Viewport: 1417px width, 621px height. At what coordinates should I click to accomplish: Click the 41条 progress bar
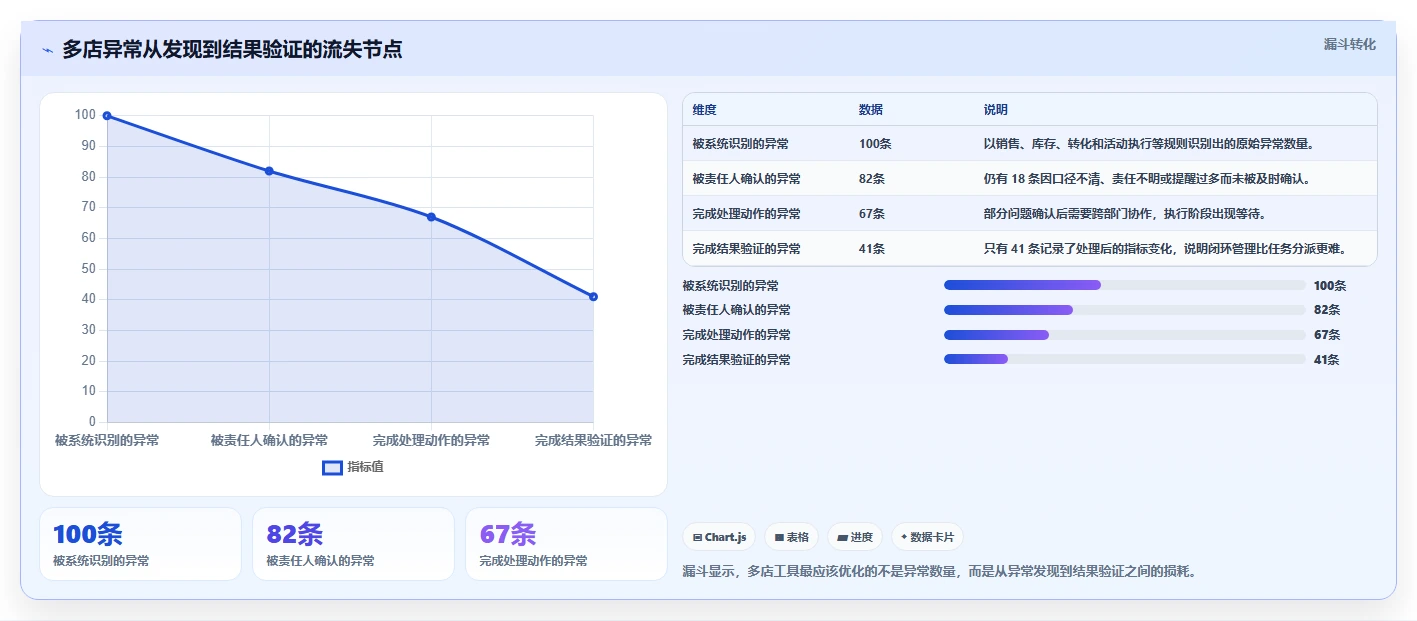click(x=1125, y=359)
